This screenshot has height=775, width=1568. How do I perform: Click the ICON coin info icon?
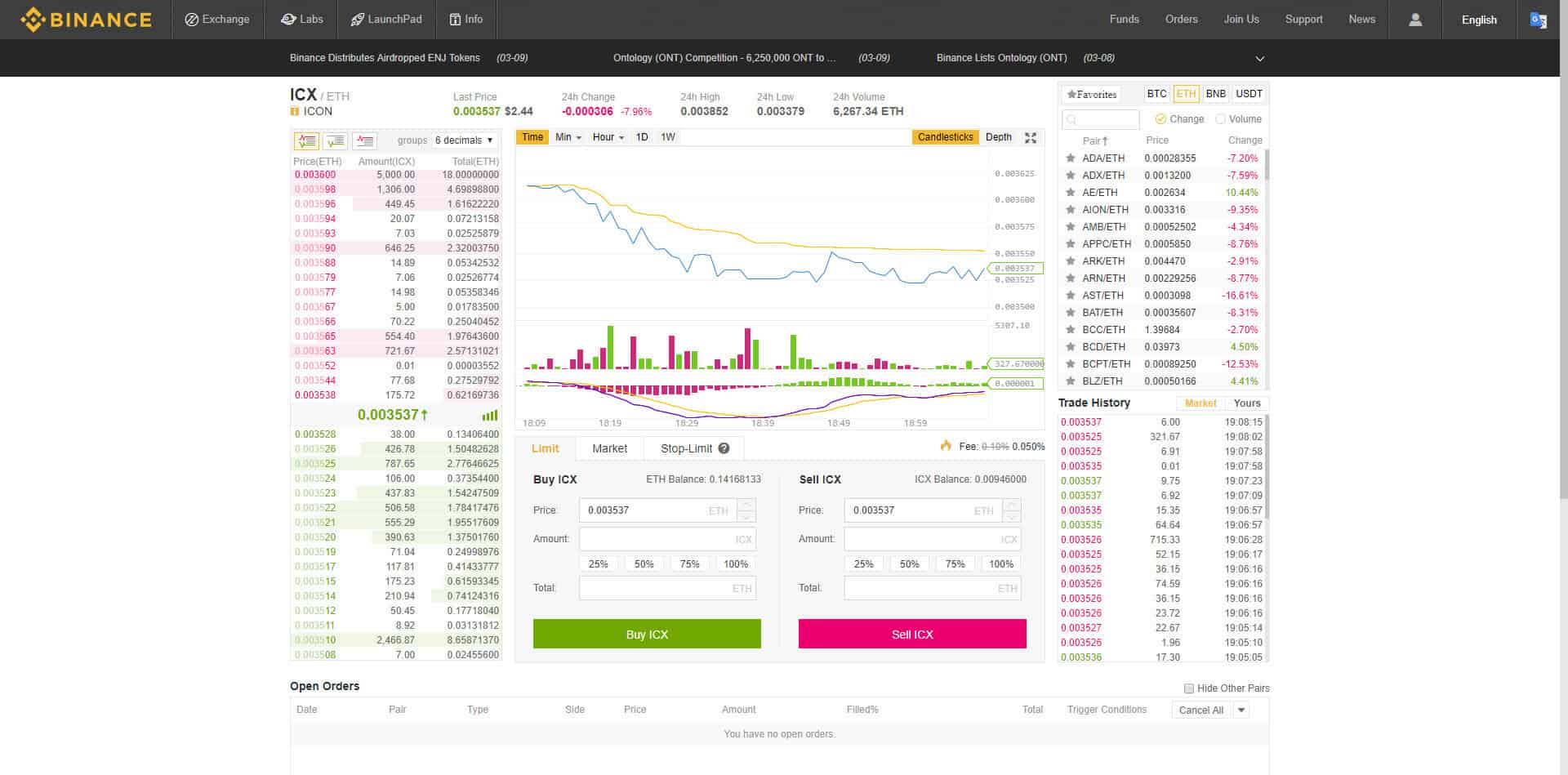(x=295, y=112)
